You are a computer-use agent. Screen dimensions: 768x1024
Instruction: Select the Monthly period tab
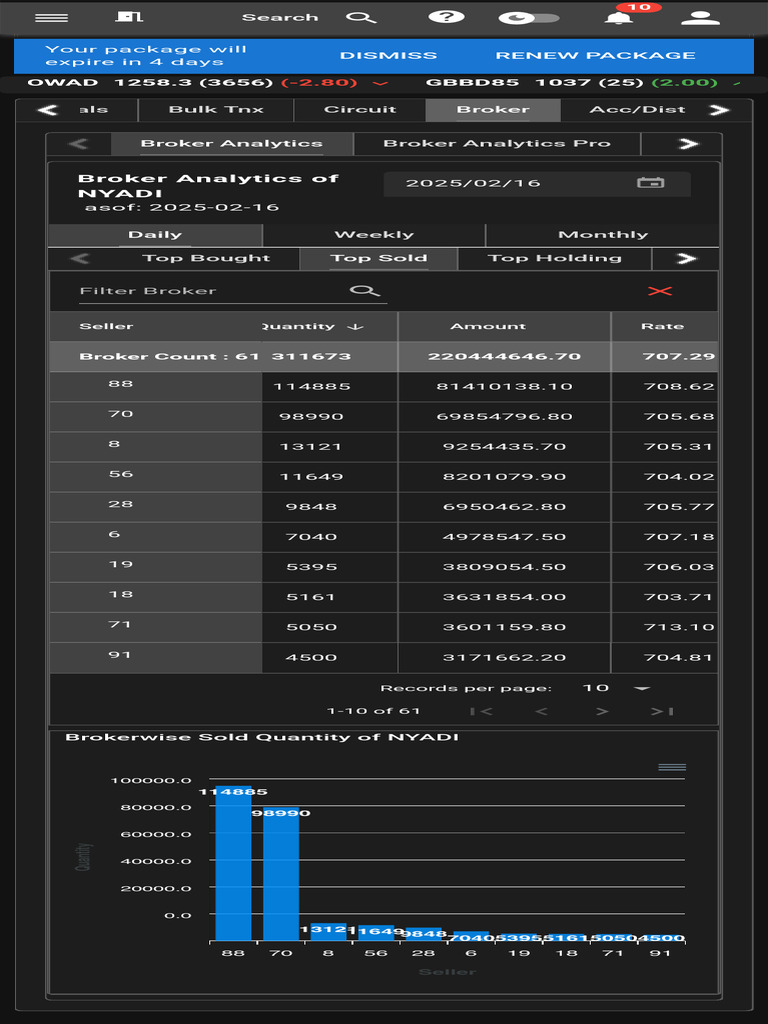pos(603,235)
